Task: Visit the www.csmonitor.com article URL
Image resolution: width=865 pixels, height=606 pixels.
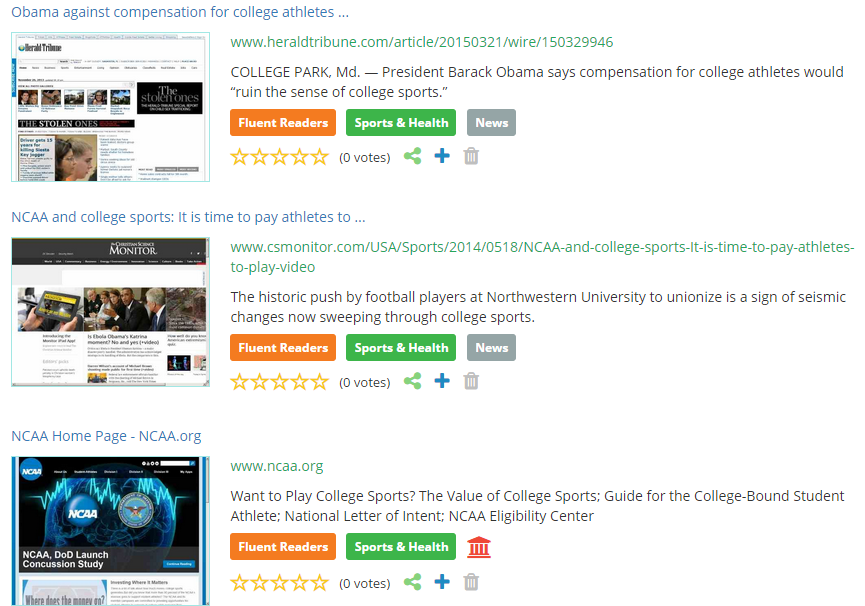Action: point(542,257)
